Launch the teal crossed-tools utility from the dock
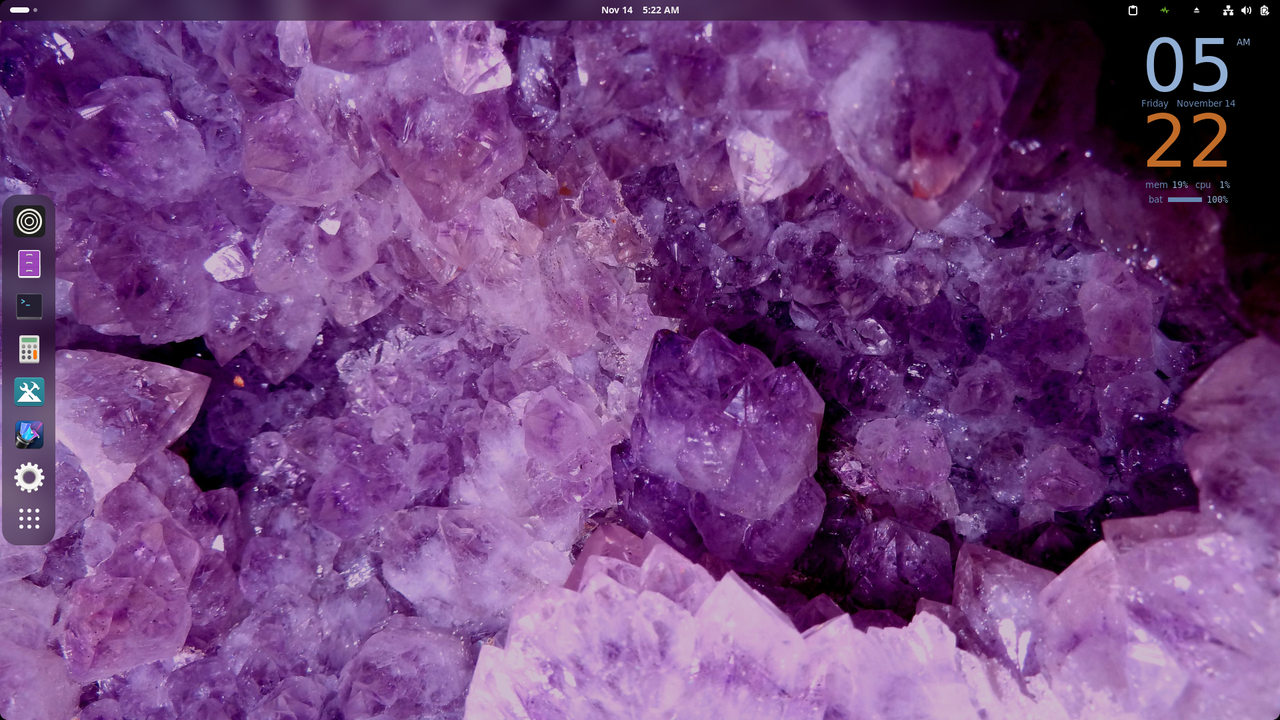This screenshot has height=720, width=1280. tap(29, 391)
